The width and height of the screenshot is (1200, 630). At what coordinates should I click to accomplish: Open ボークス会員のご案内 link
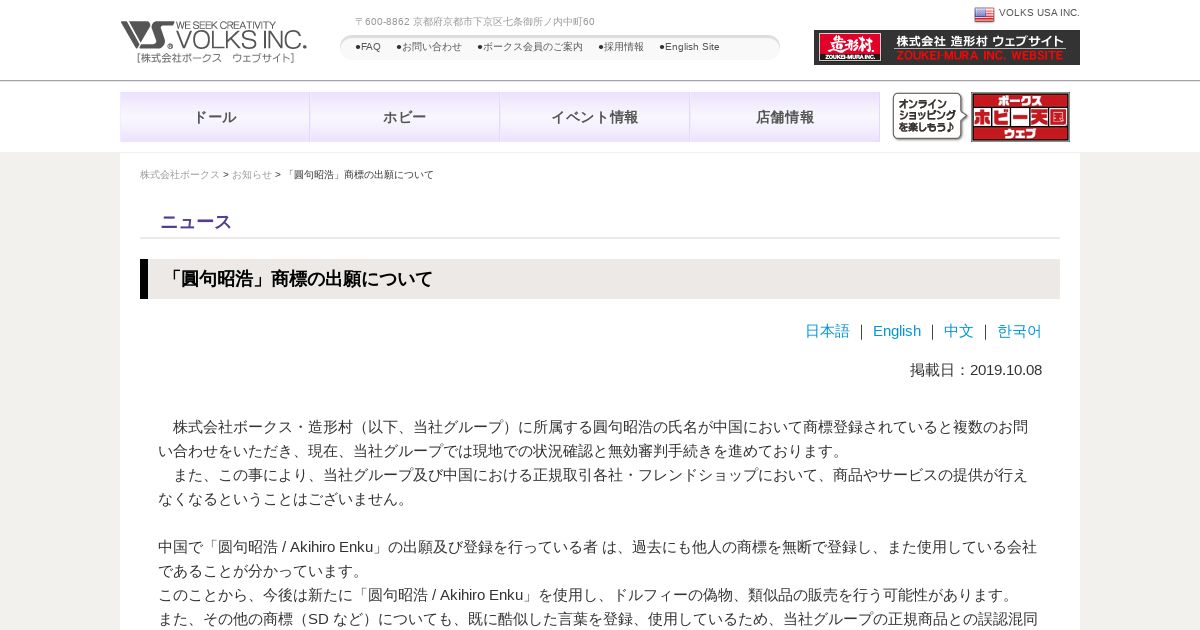click(530, 47)
